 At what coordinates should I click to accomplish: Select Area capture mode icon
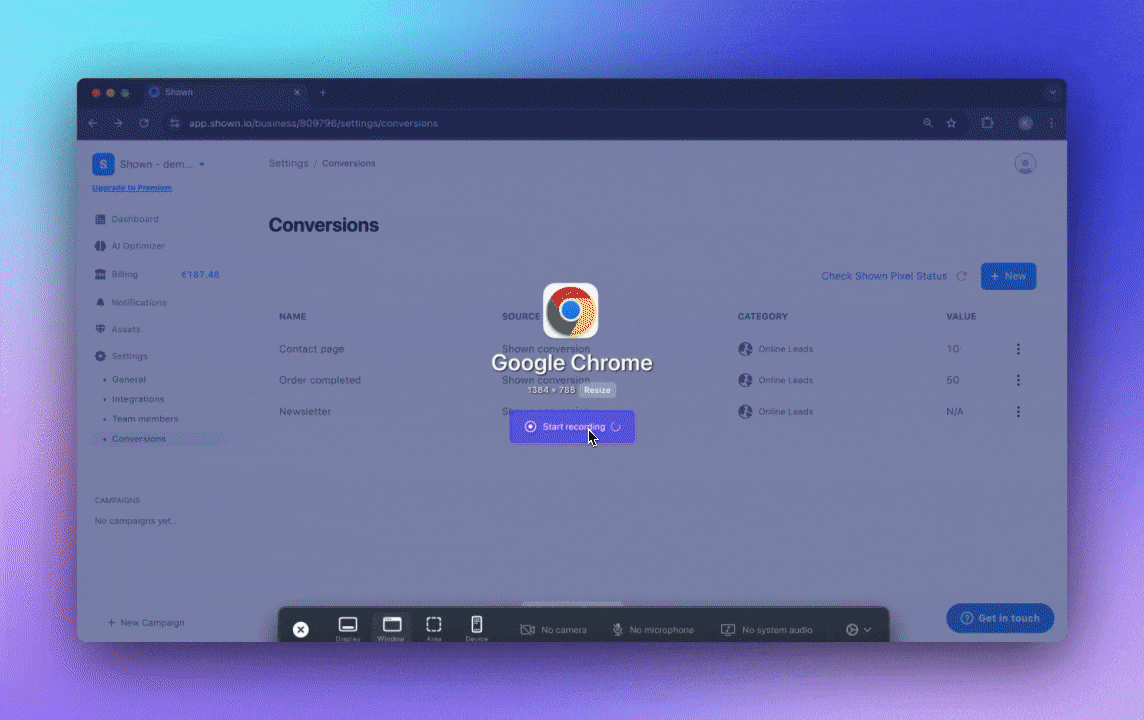click(x=434, y=628)
